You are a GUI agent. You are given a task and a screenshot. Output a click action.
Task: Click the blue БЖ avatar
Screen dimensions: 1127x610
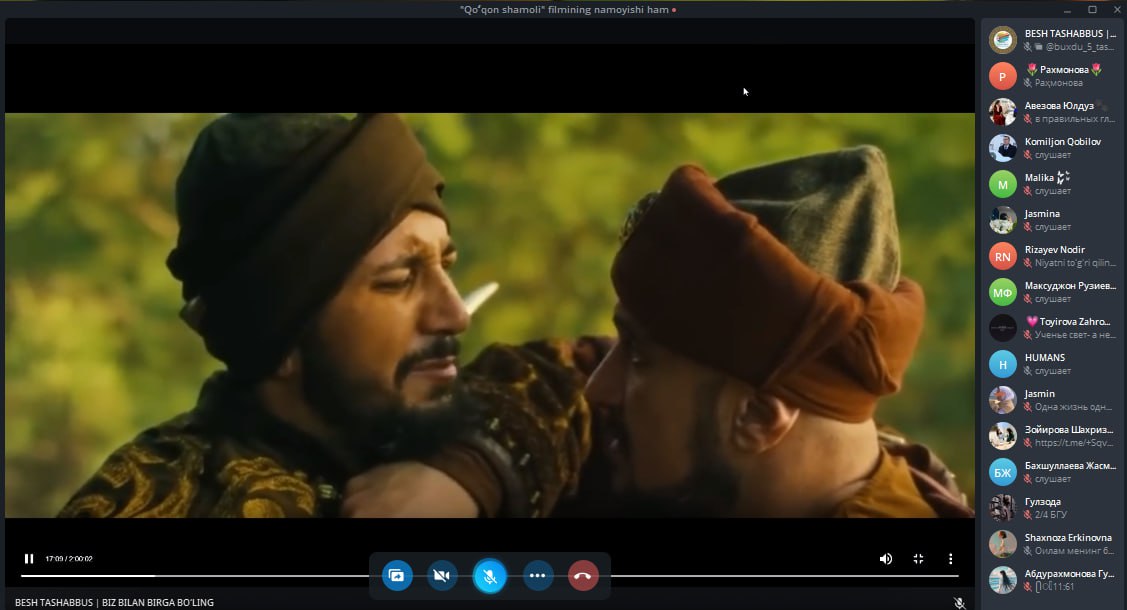1003,472
